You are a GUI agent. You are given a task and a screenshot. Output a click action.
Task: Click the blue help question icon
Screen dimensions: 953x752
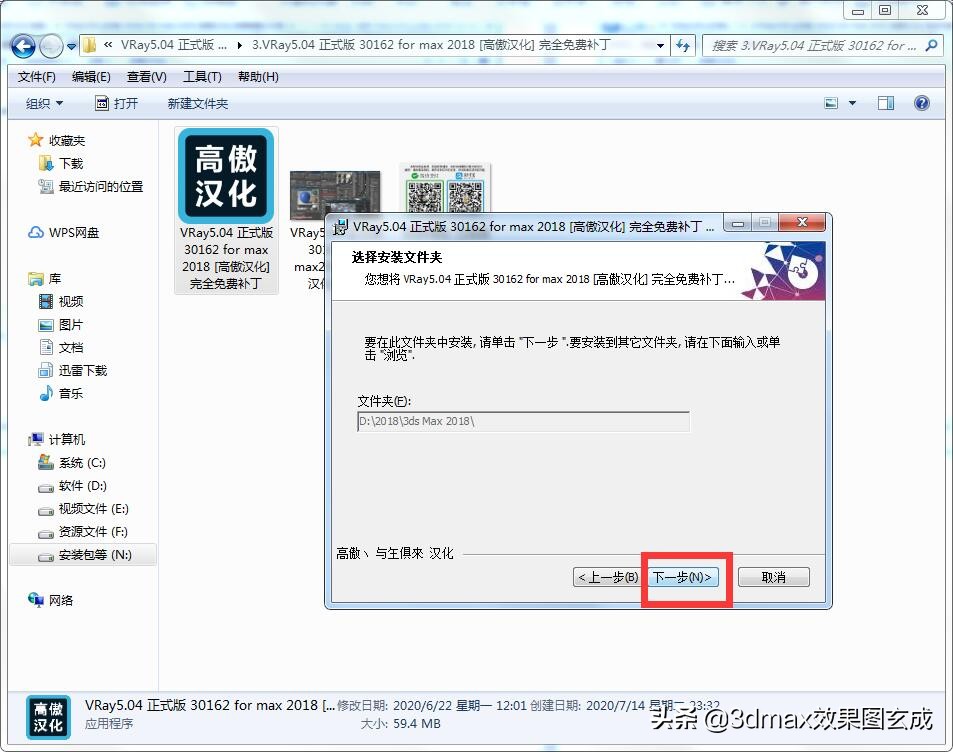click(921, 103)
